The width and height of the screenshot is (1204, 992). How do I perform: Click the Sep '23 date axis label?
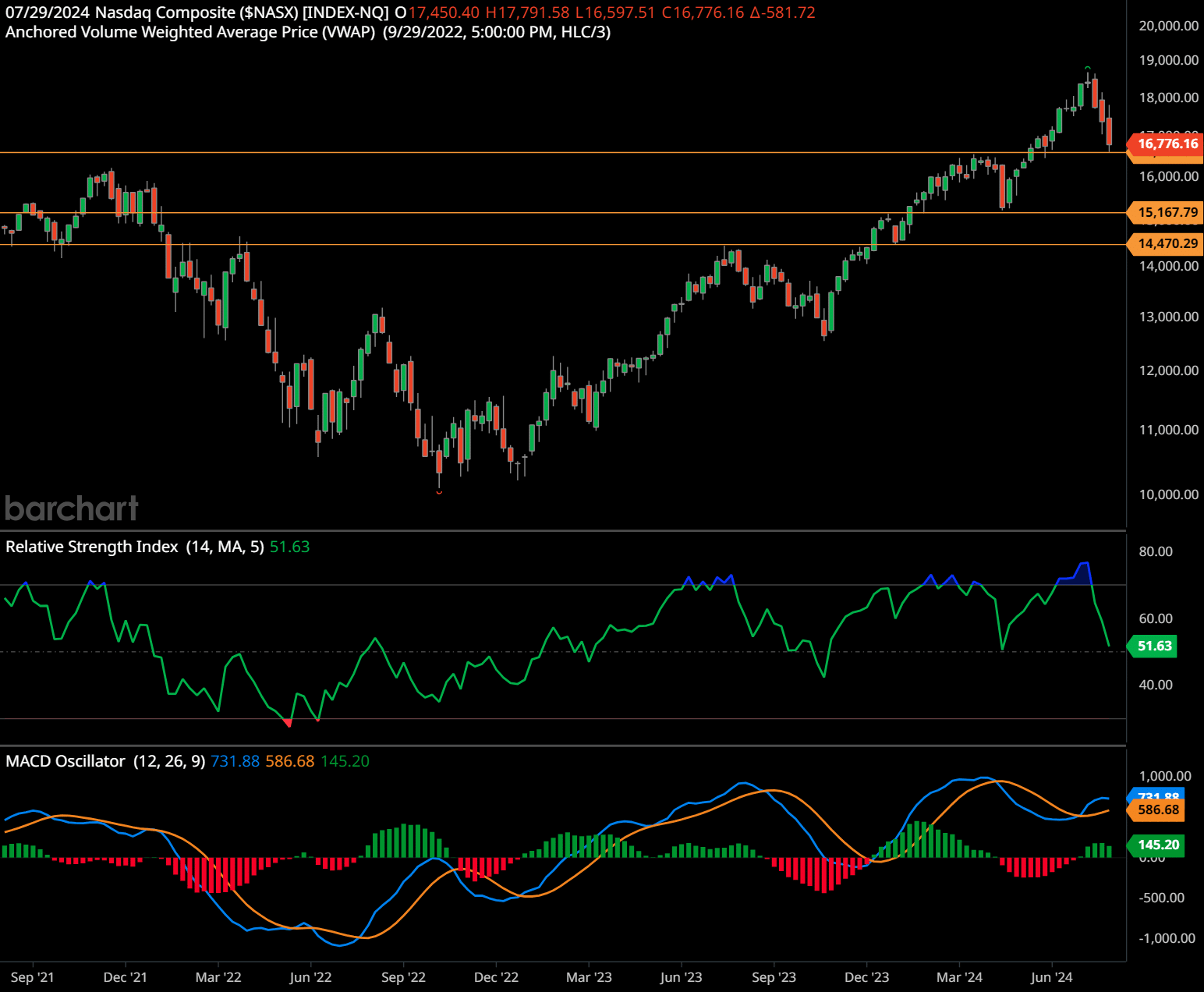click(x=774, y=977)
